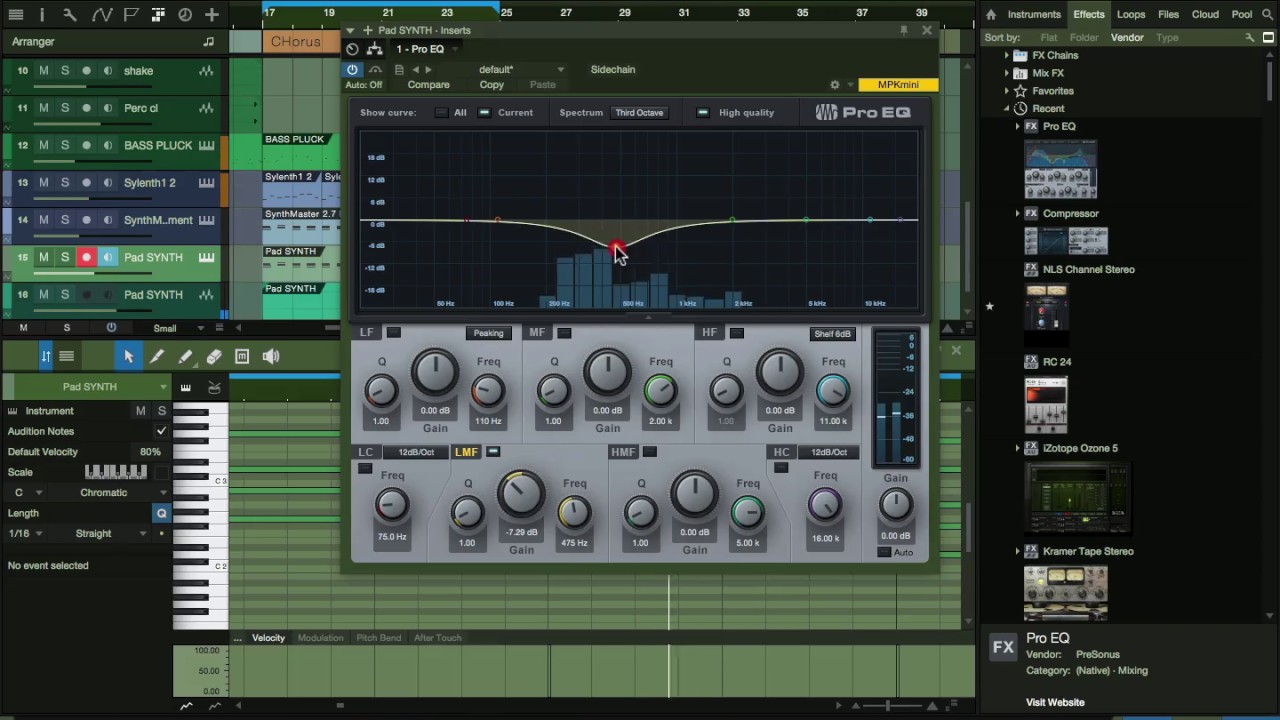
Task: Mute the Pad SYNTH track 15
Action: click(x=43, y=257)
